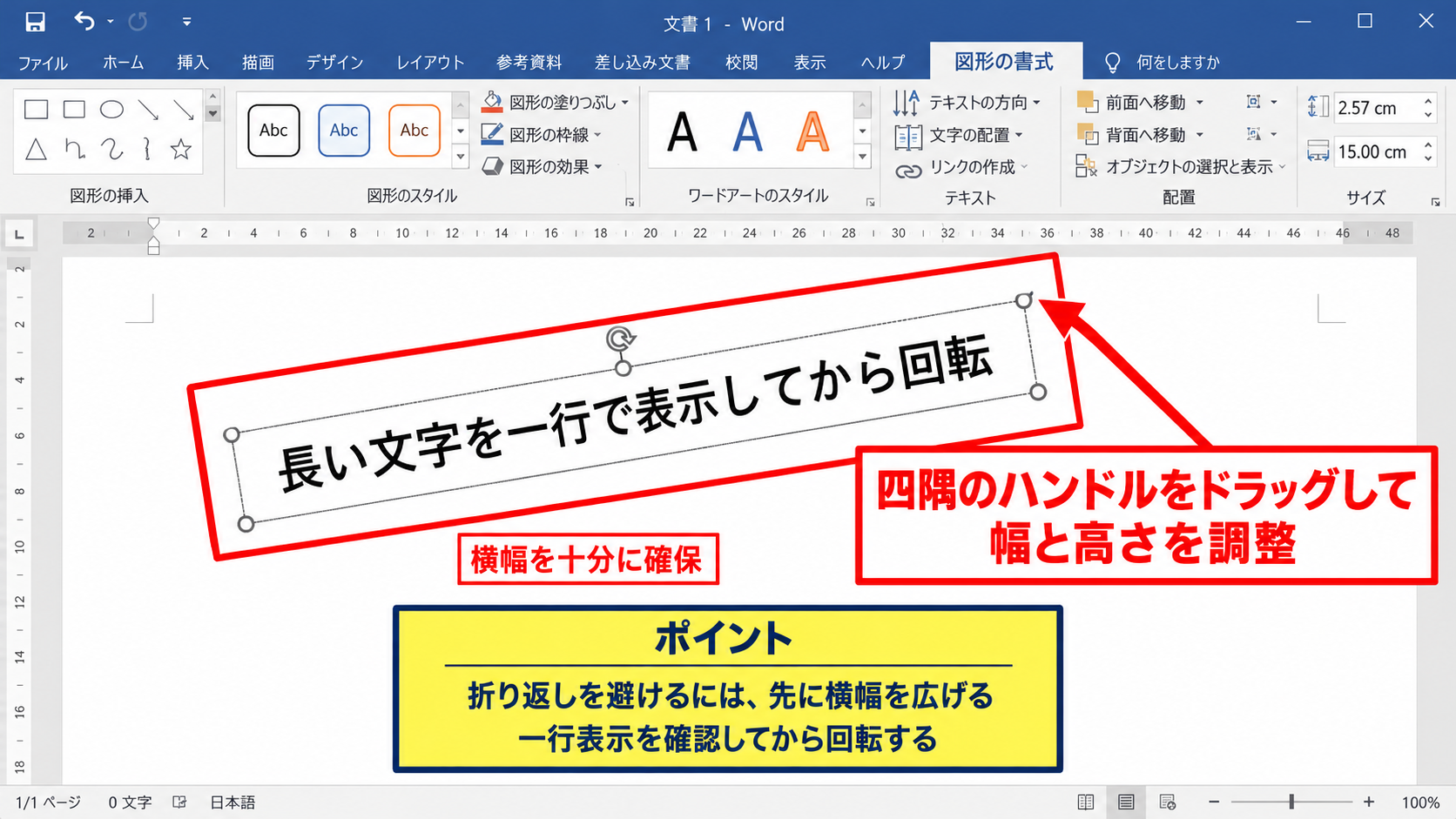Switch to the 挿入 tab
The height and width of the screenshot is (819, 1456).
192,63
